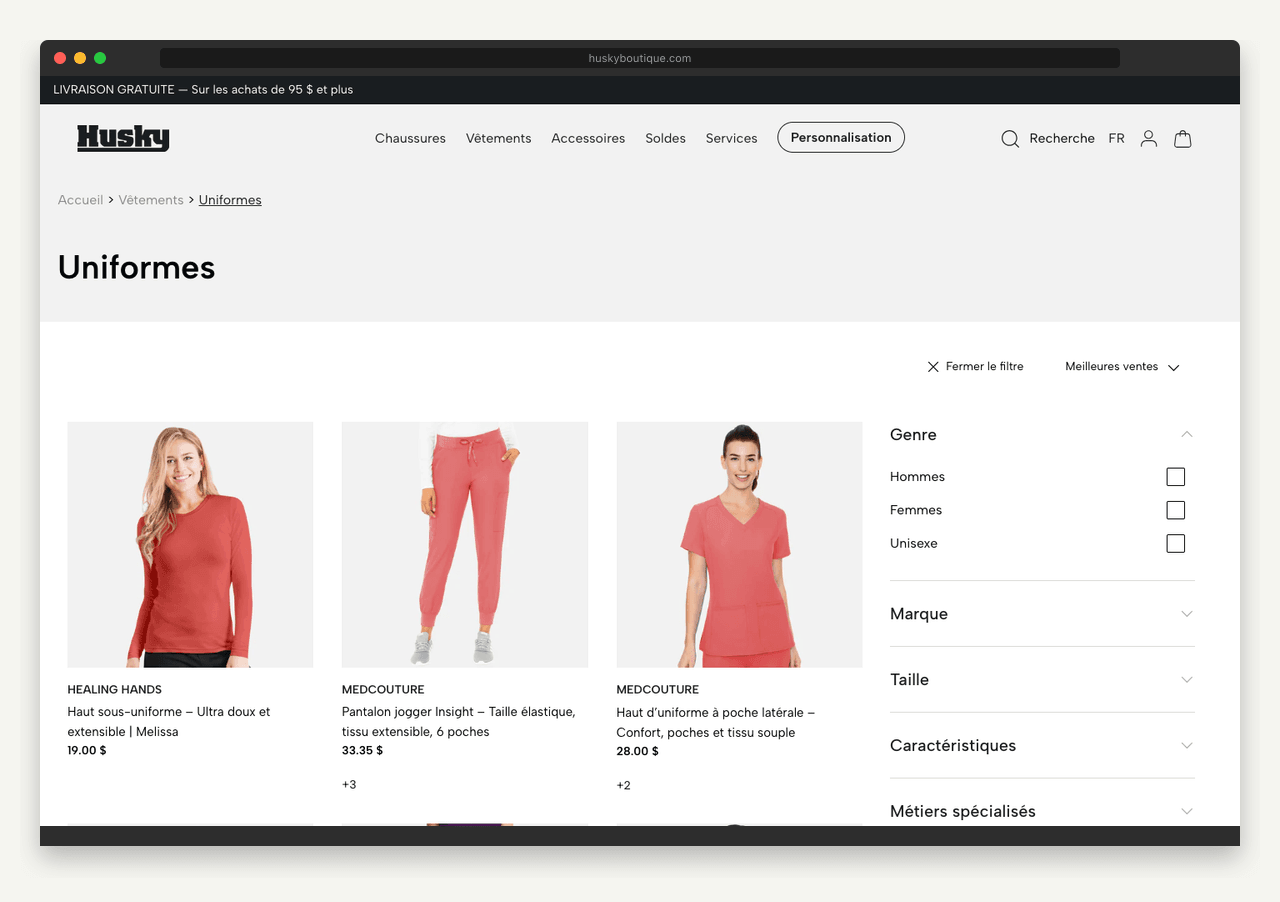This screenshot has height=902, width=1280.
Task: Open the Healing Hands Melissa product thumbnail
Action: pyautogui.click(x=190, y=544)
